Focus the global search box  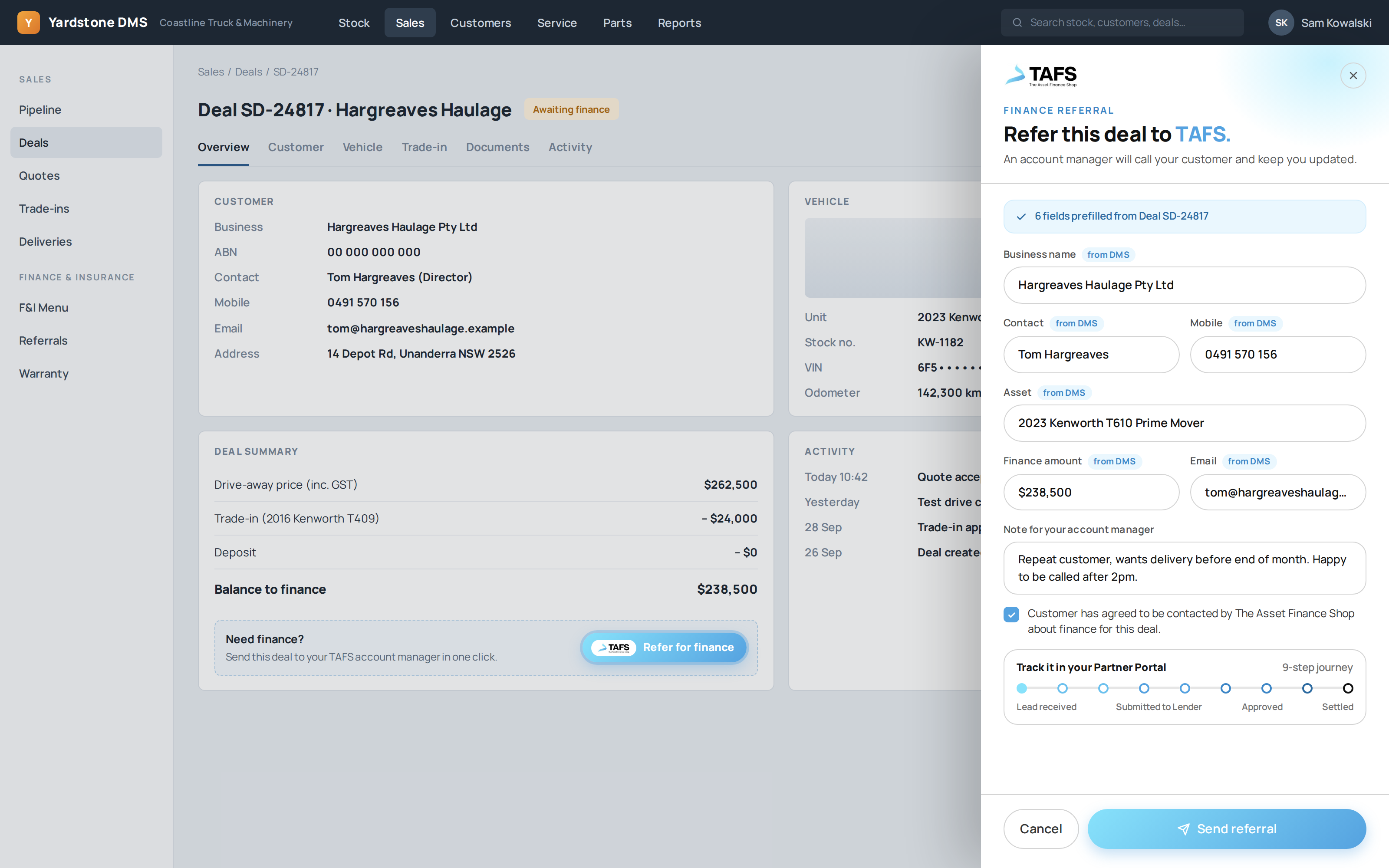click(1122, 23)
